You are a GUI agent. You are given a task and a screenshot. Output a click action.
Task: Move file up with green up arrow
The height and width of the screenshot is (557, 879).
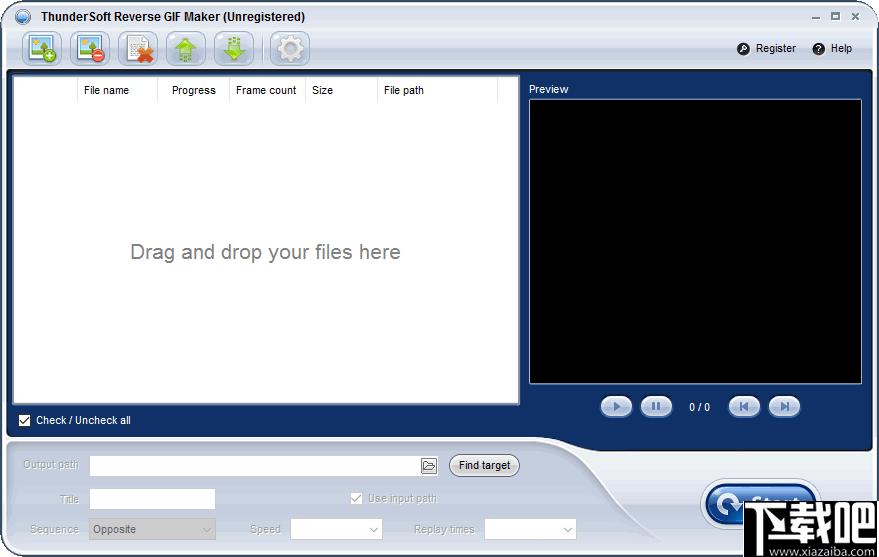point(186,49)
